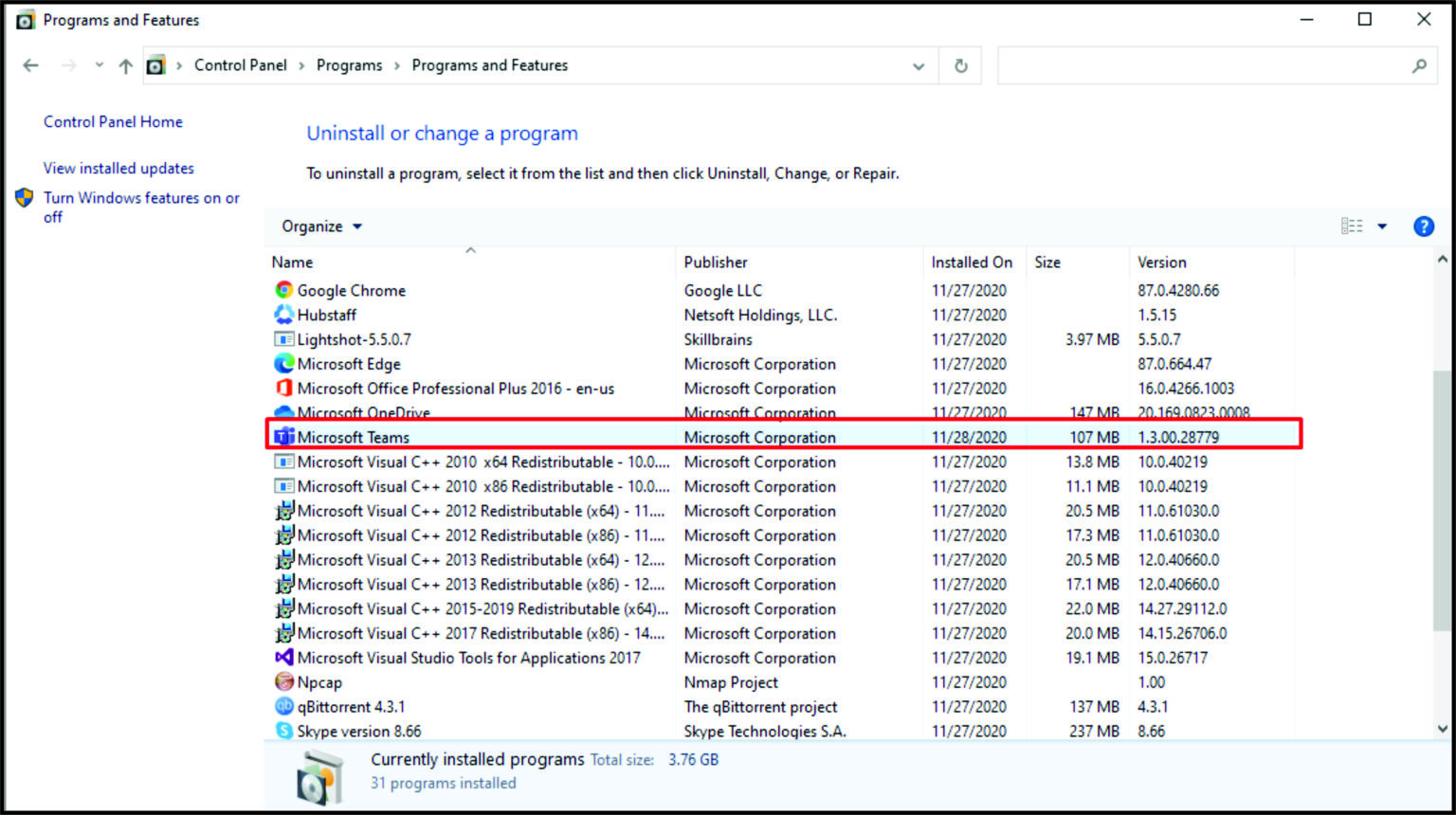This screenshot has width=1456, height=815.
Task: Go to Control Panel Home
Action: [x=113, y=121]
